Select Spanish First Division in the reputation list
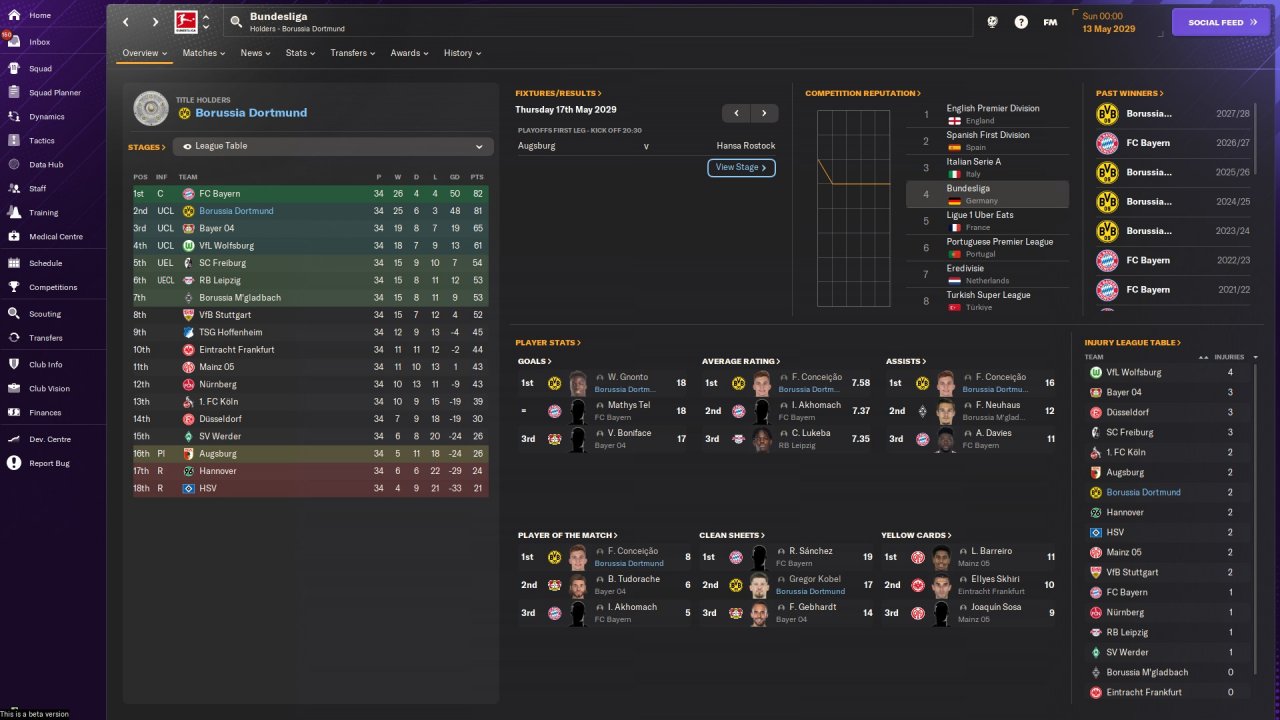1280x720 pixels. click(987, 141)
